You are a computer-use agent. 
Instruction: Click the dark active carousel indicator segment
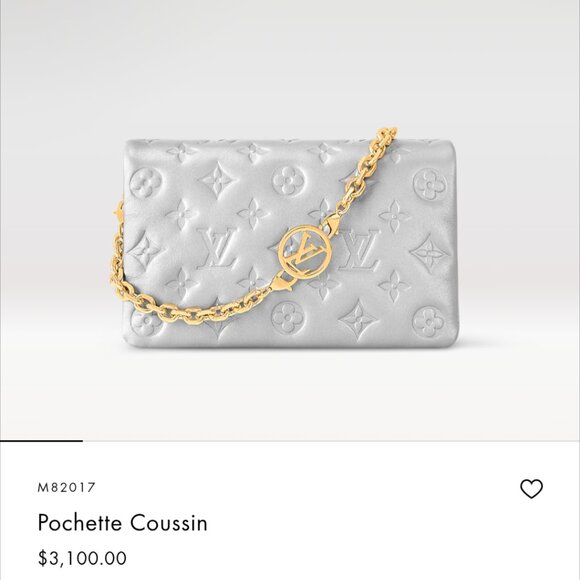(x=41, y=441)
